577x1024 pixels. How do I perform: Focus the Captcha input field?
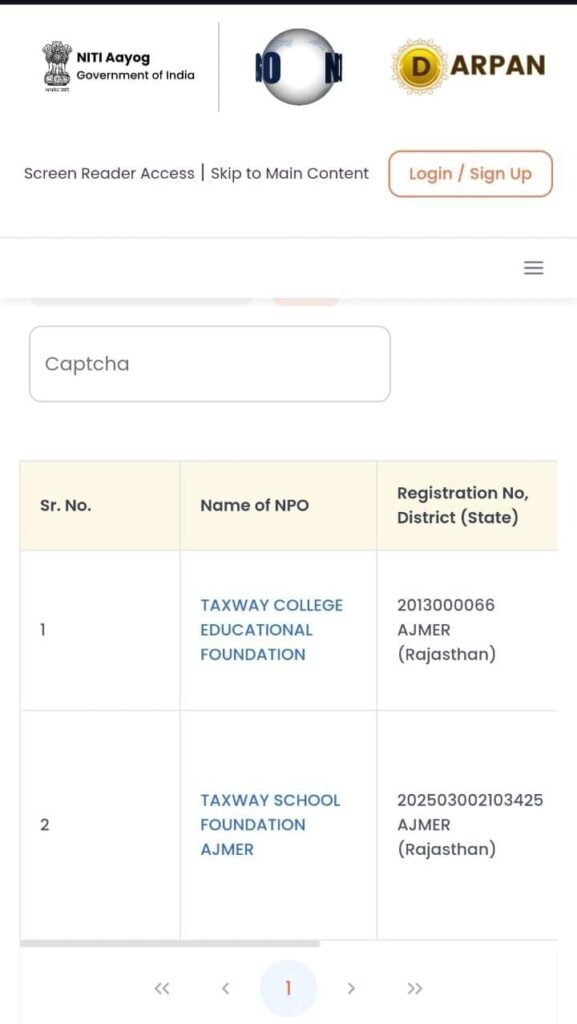(210, 364)
